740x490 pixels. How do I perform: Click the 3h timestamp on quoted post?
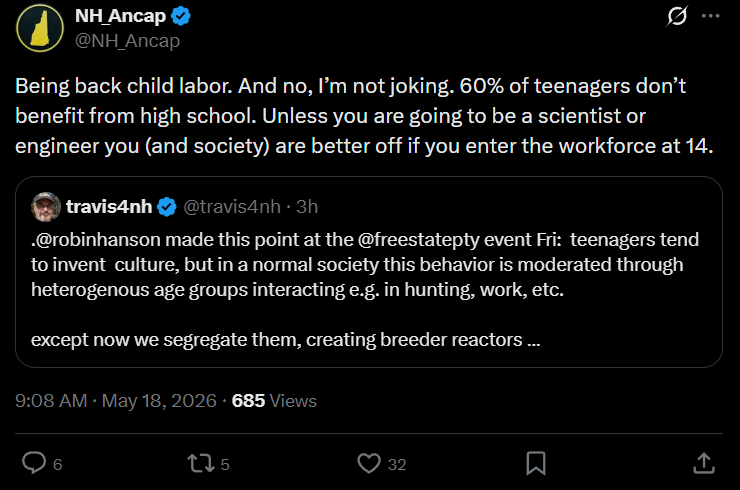307,207
